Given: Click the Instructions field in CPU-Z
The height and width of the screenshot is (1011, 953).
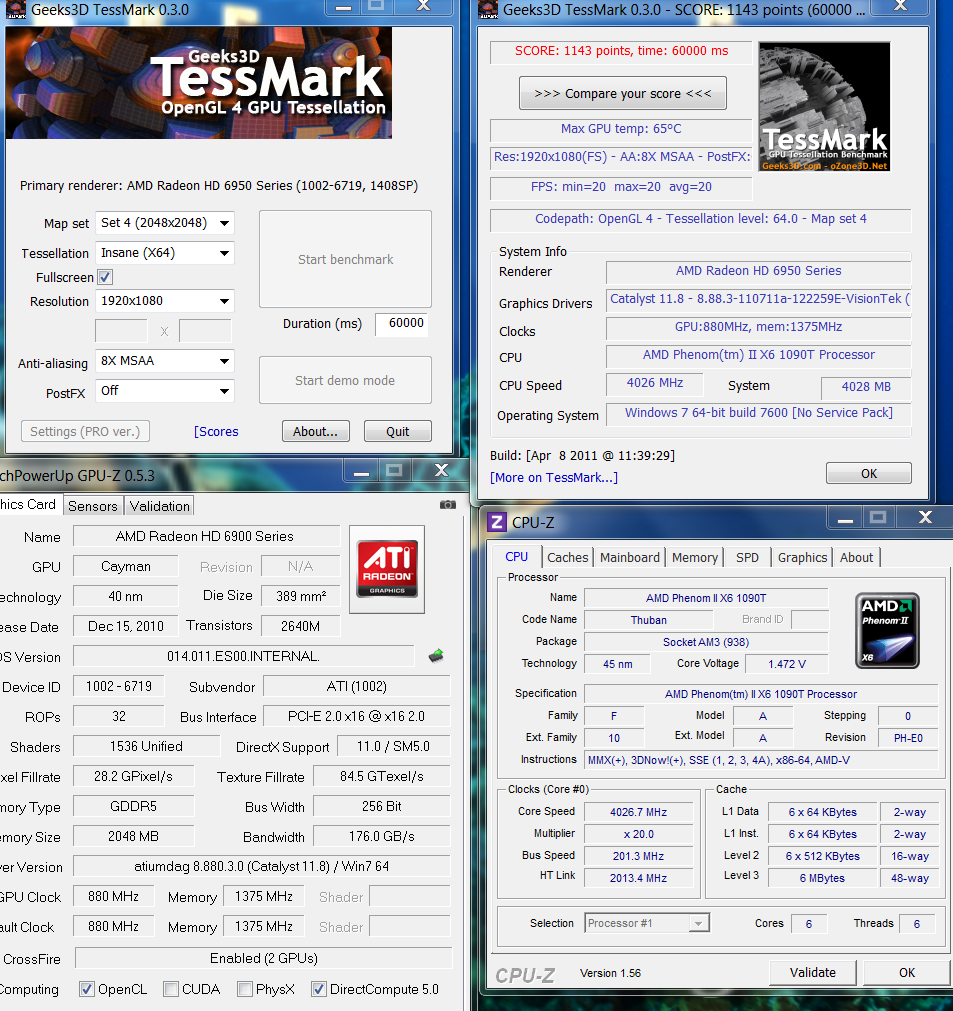Looking at the screenshot, I should point(761,760).
